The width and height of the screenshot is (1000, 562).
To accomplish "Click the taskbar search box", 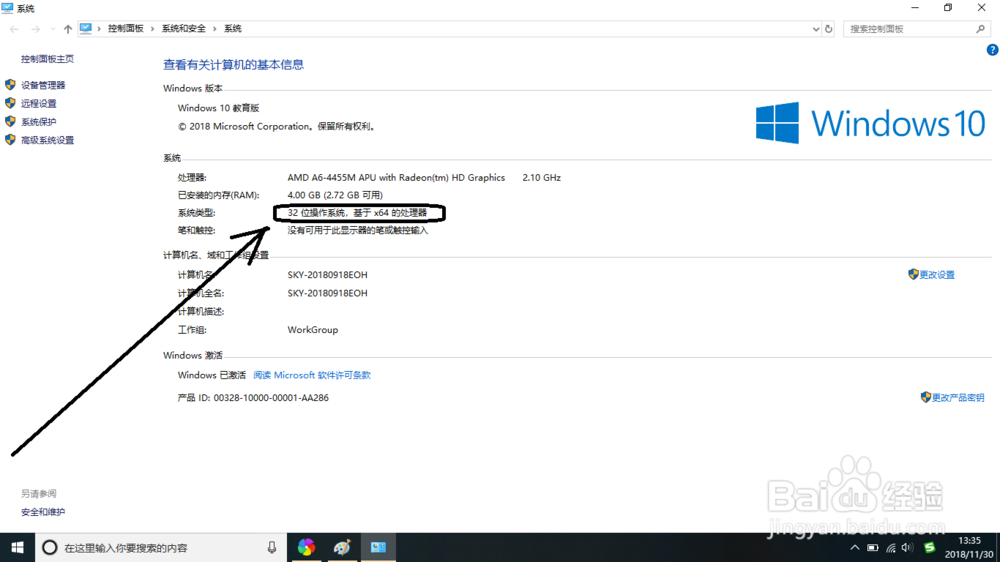I will click(161, 547).
